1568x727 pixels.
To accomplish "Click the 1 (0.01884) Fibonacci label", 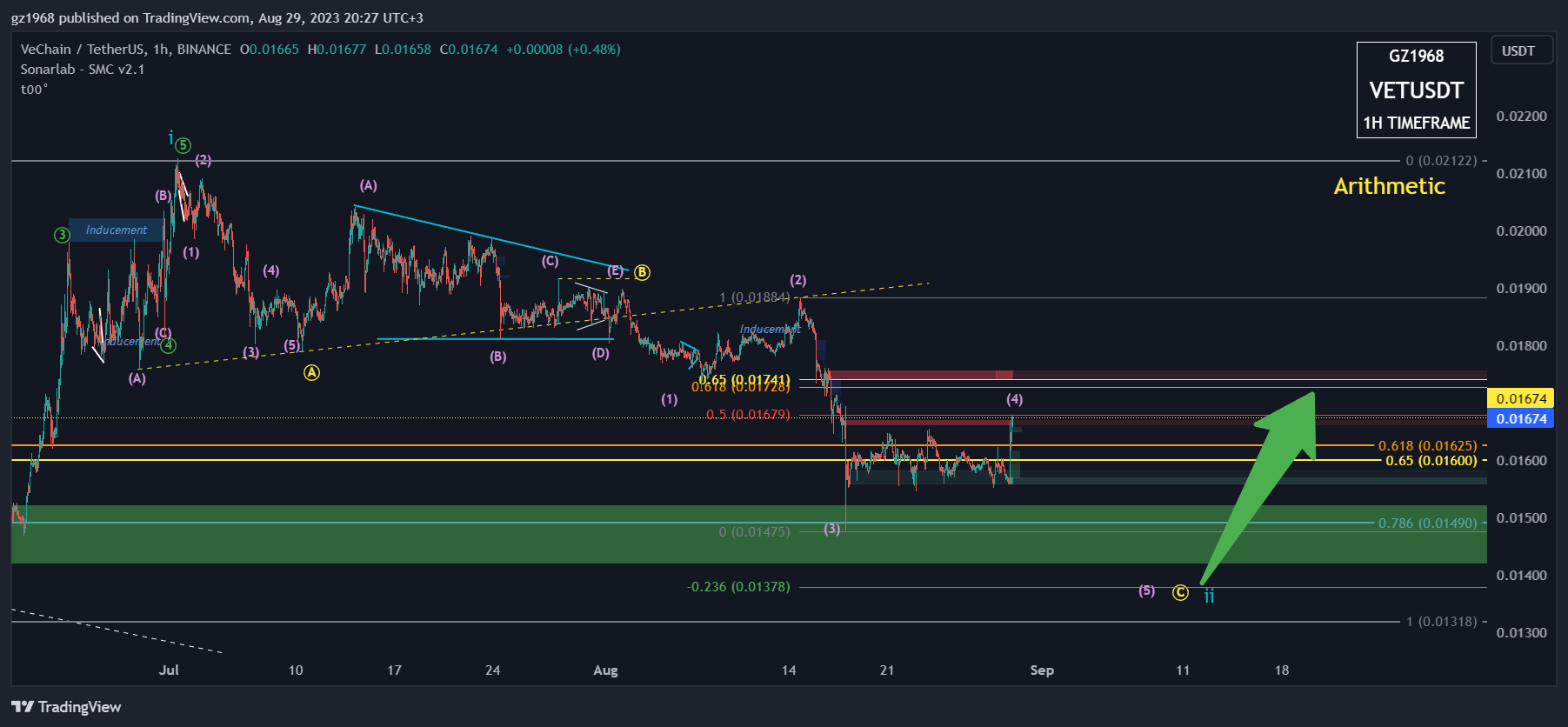I will (x=754, y=297).
